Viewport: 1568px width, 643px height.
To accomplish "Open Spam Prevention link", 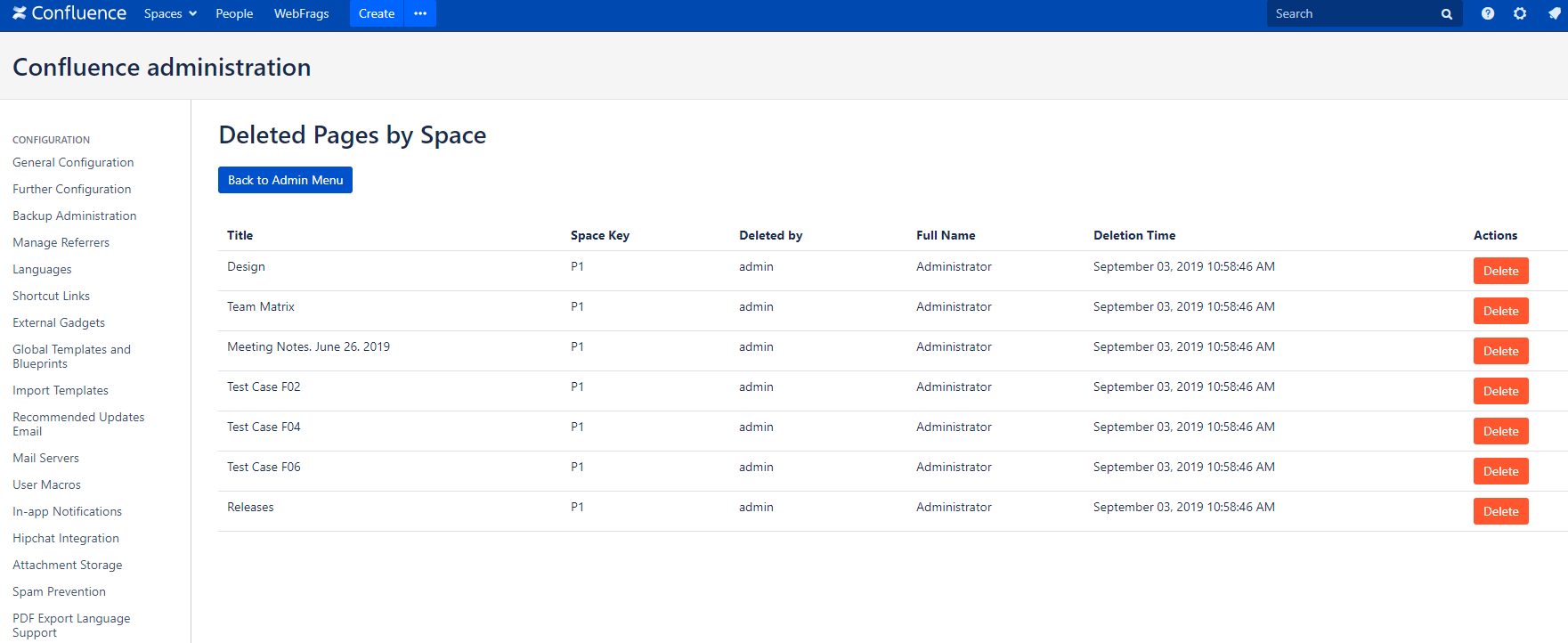I will 59,591.
